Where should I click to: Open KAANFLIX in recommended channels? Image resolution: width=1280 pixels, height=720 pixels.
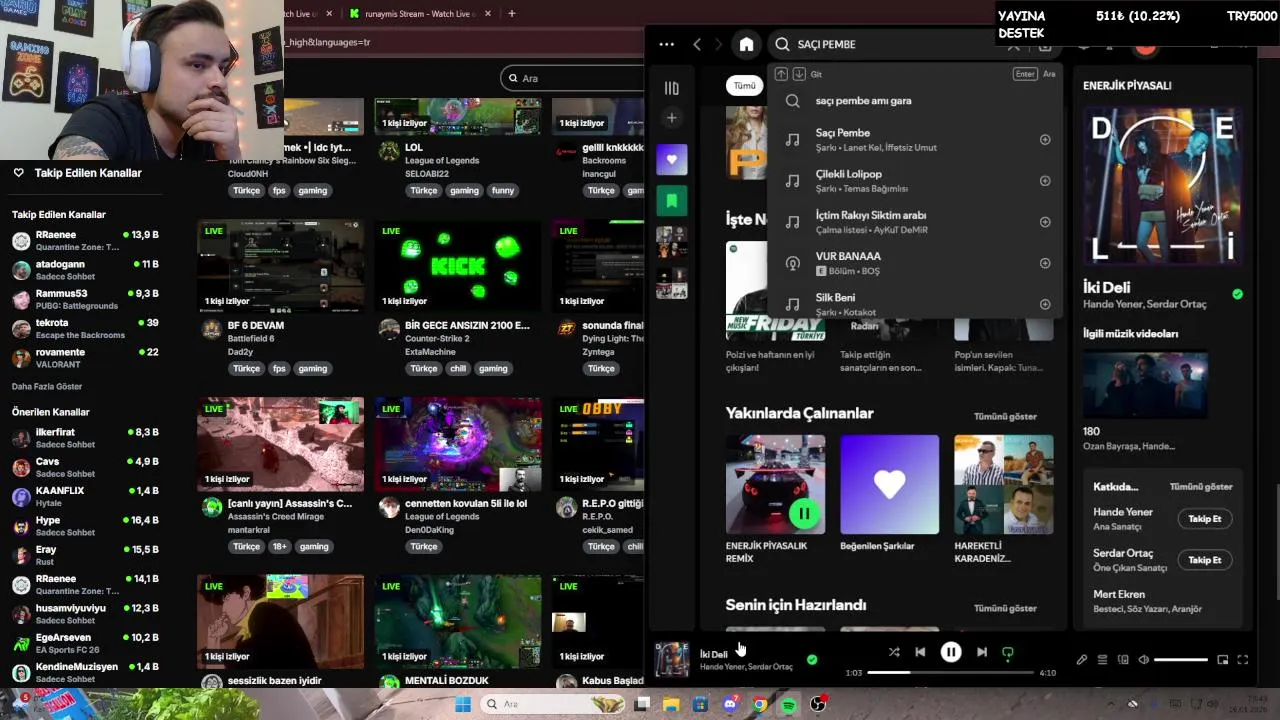tap(85, 496)
